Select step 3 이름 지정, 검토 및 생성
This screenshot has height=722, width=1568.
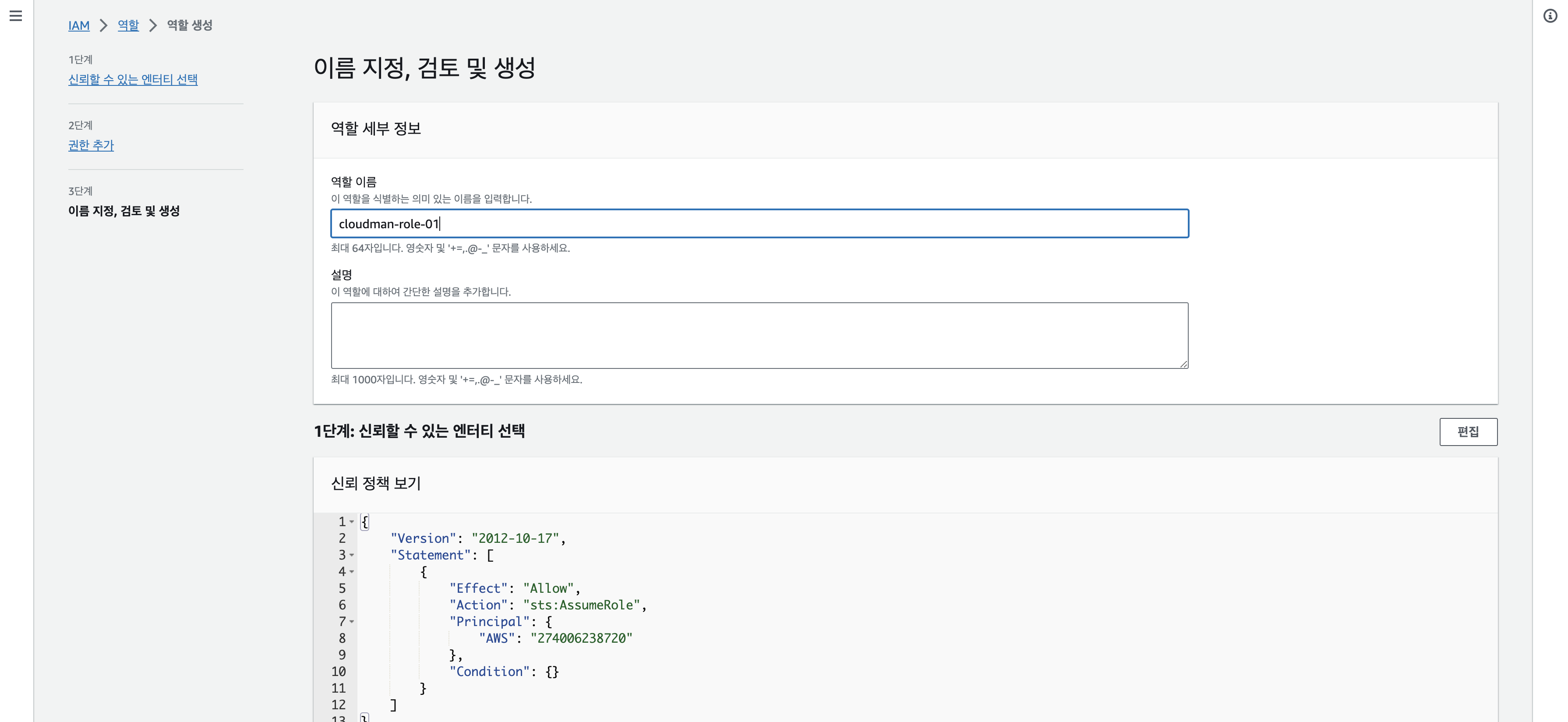pyautogui.click(x=124, y=211)
